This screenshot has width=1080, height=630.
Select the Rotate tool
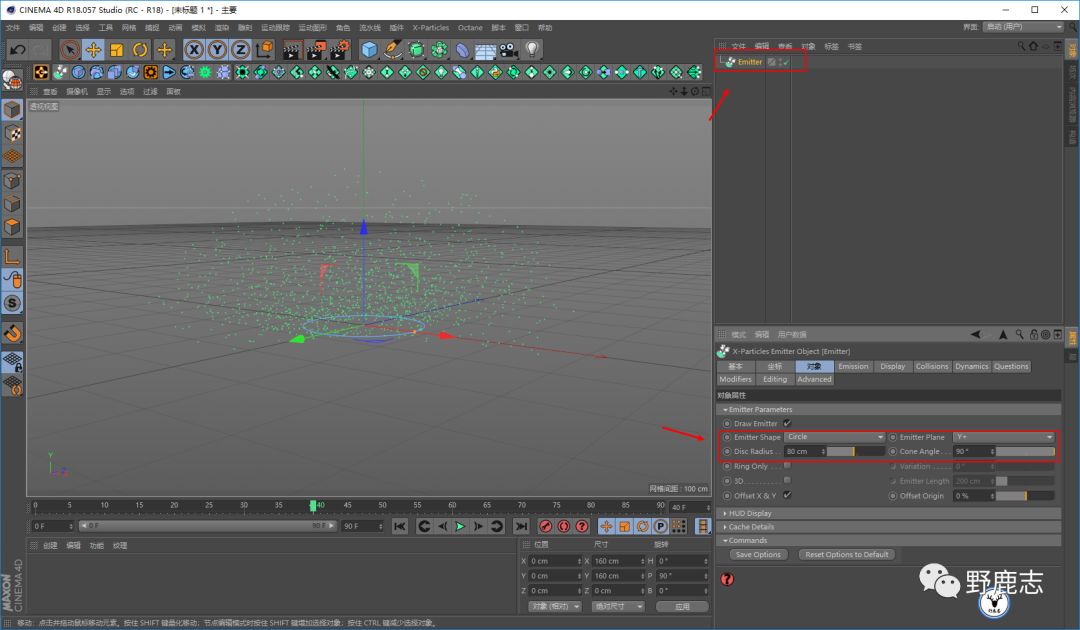coord(140,49)
